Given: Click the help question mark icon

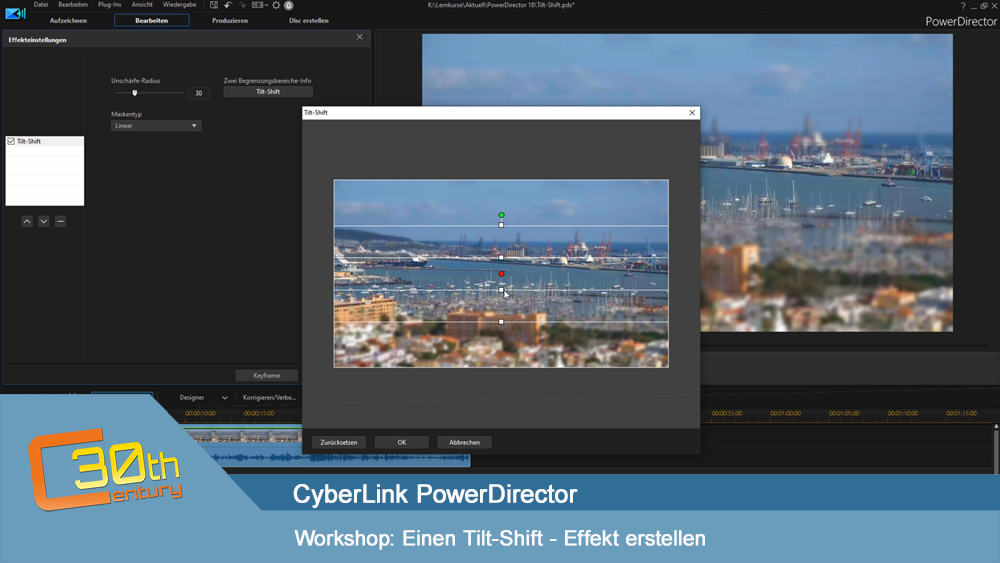Looking at the screenshot, I should pyautogui.click(x=962, y=5).
